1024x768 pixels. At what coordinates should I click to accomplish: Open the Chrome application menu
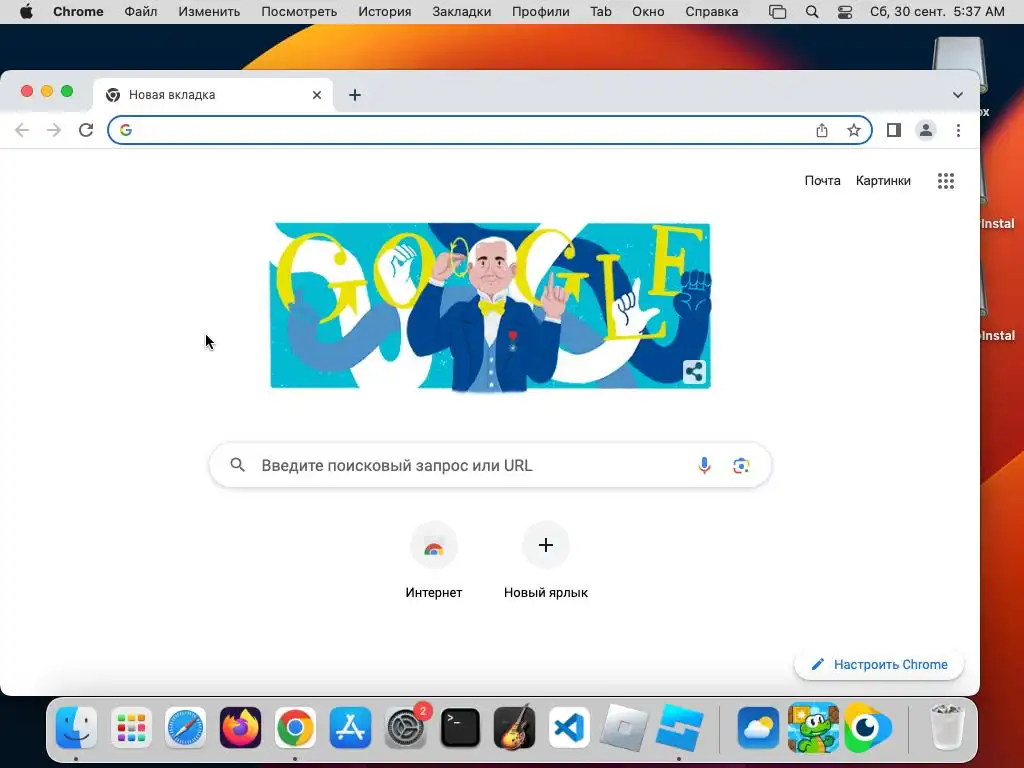[78, 12]
